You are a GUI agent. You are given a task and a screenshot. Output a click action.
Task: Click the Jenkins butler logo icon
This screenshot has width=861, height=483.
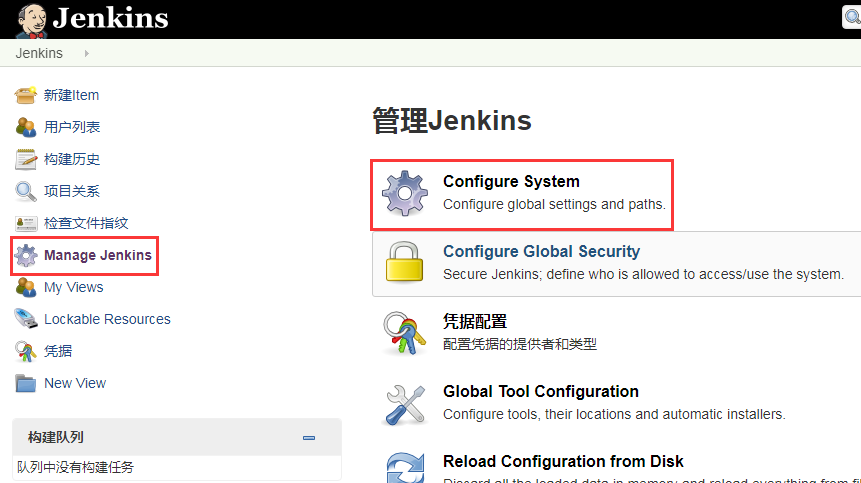(31, 20)
